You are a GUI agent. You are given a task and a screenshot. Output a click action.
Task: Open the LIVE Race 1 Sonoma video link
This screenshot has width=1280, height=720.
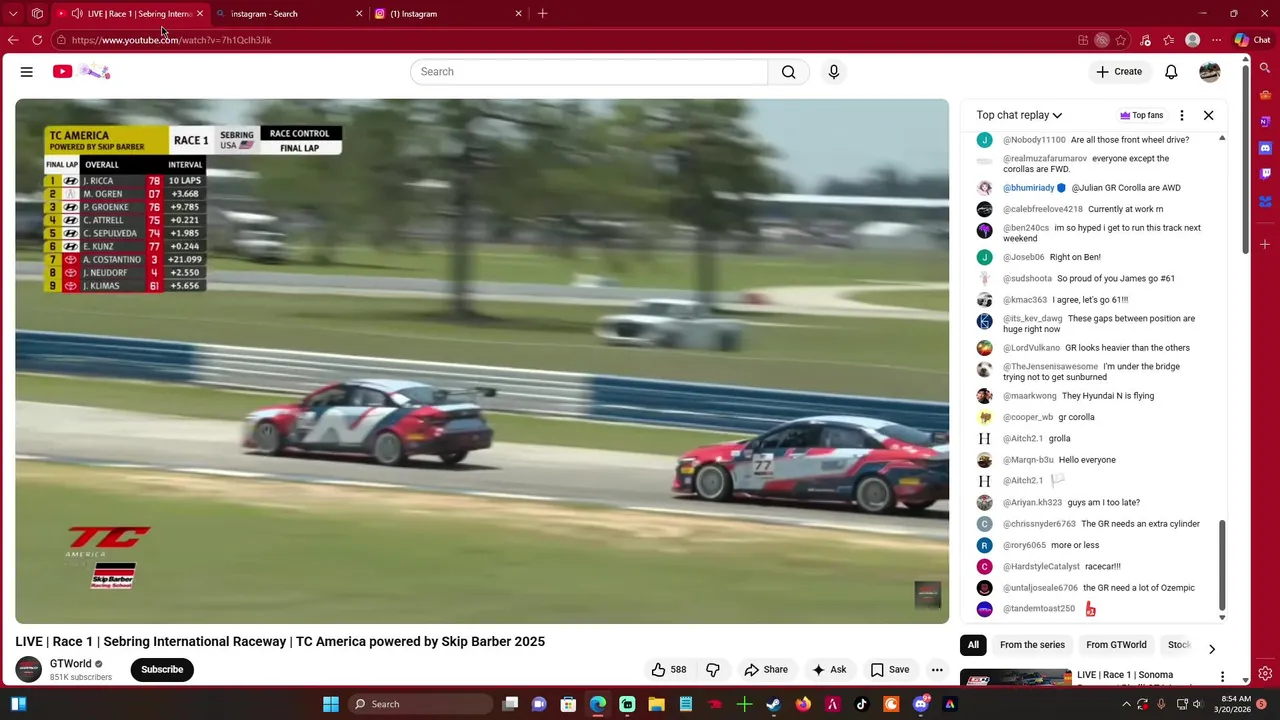pyautogui.click(x=1125, y=675)
